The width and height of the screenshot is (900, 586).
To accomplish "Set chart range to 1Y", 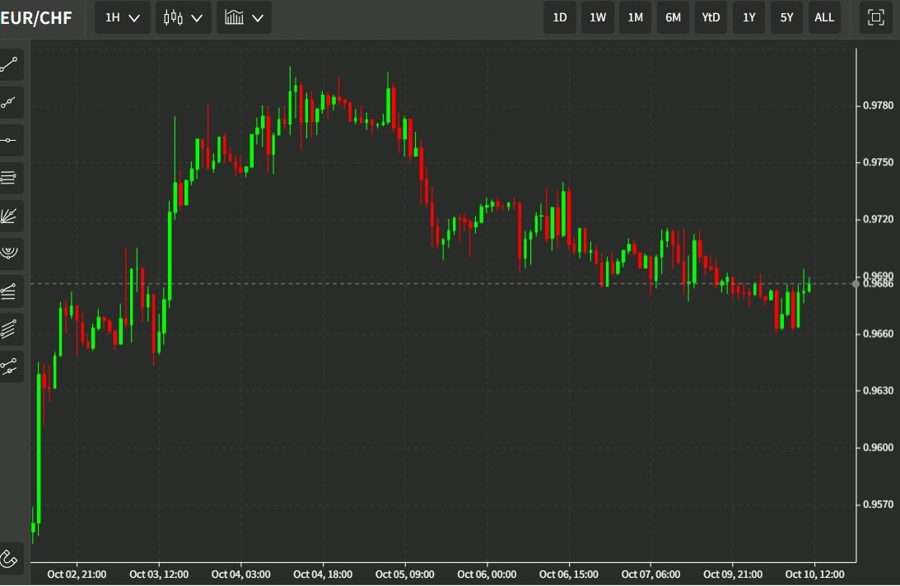I will [749, 18].
